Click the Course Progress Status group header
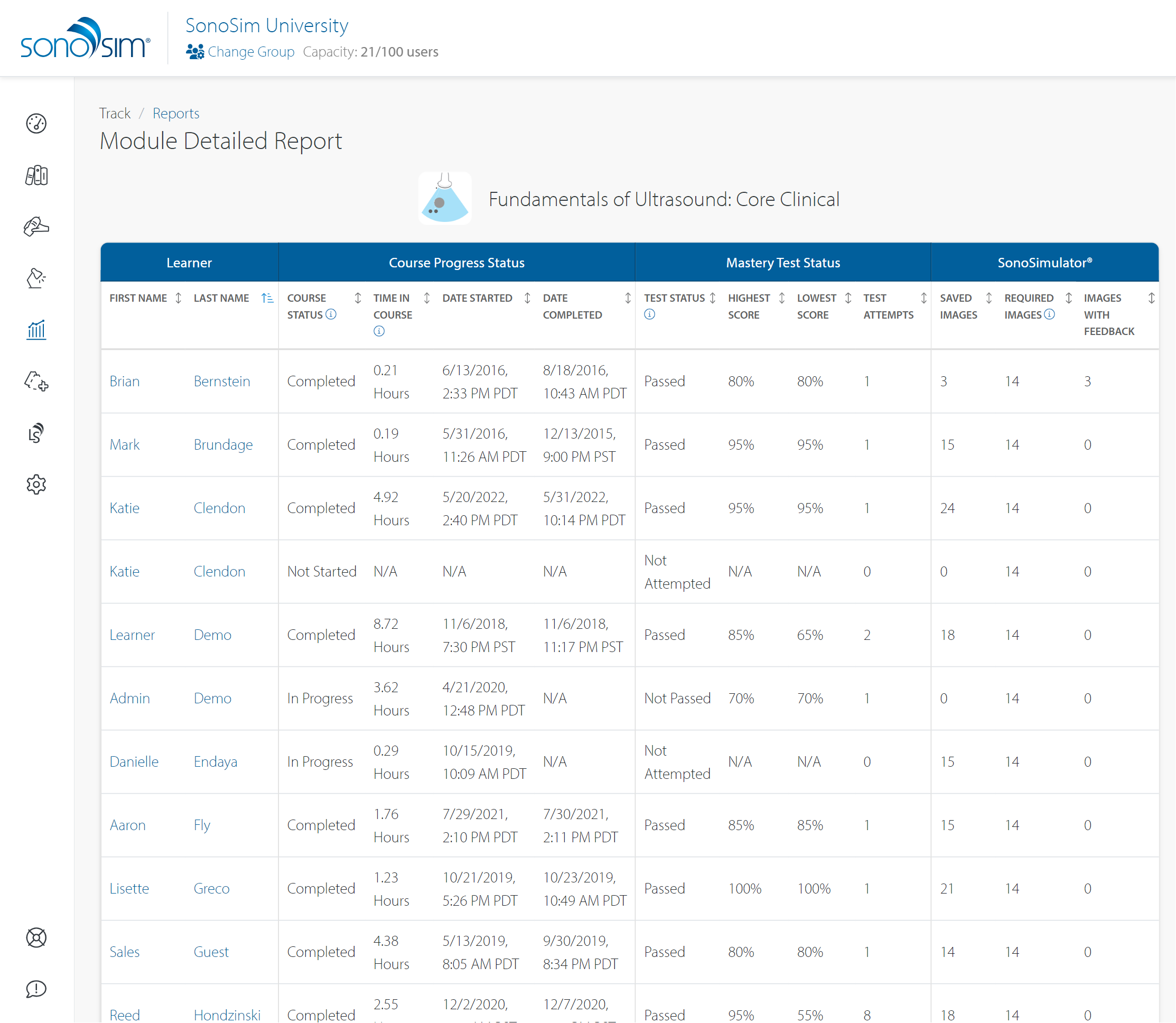1176x1023 pixels. click(x=456, y=263)
